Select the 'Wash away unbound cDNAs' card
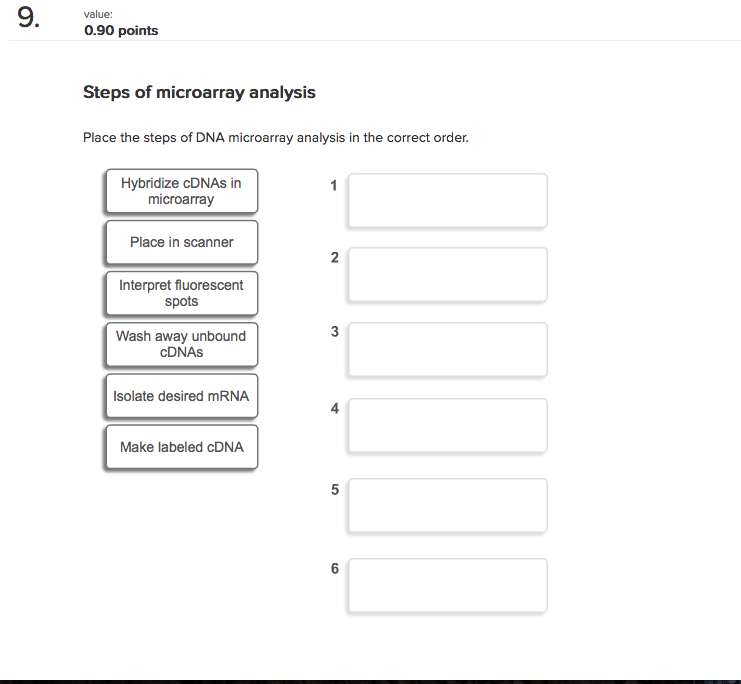The image size is (741, 684). (181, 344)
